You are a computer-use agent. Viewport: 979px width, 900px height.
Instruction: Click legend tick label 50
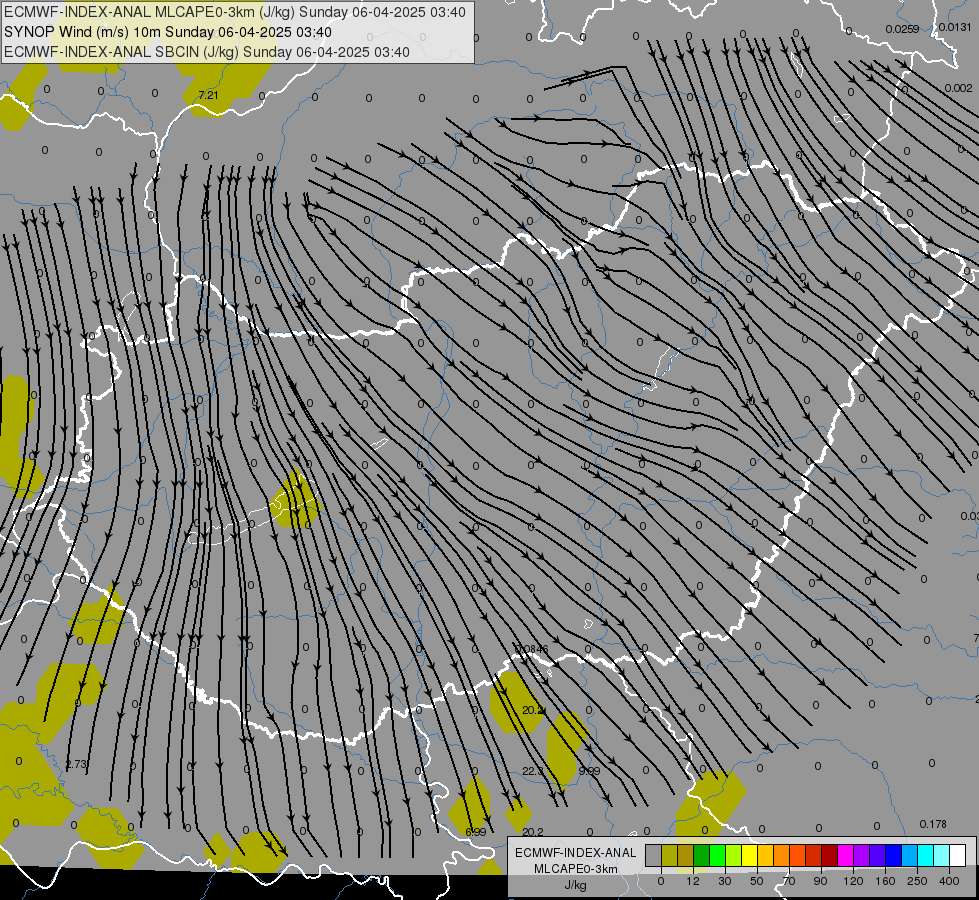click(757, 881)
